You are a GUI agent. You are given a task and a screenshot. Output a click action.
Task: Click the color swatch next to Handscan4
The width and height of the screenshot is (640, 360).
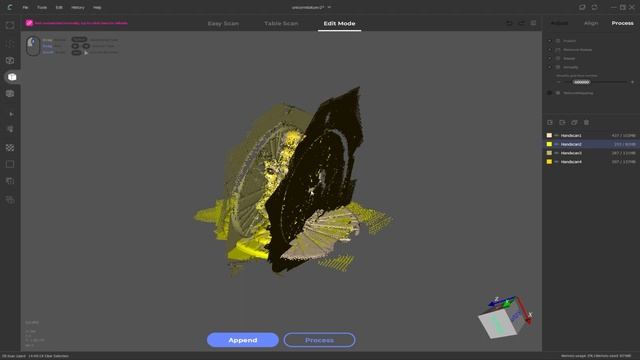[549, 162]
